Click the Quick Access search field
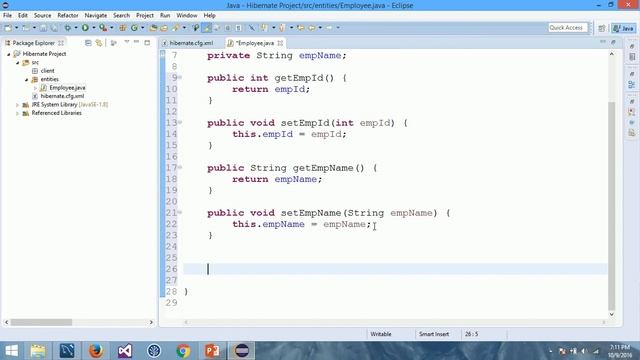The image size is (640, 360). (567, 28)
